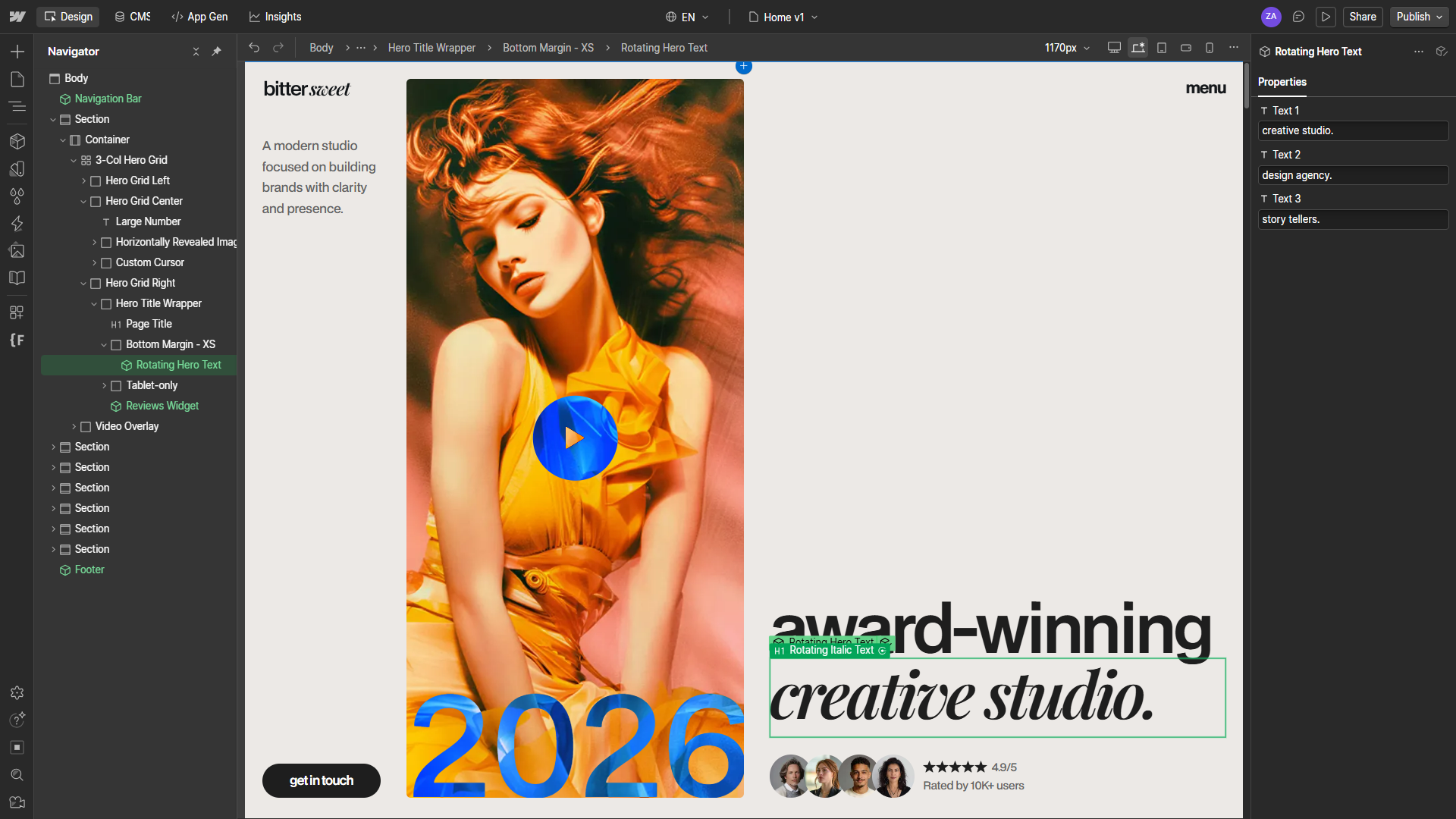This screenshot has width=1456, height=819.
Task: Expand the Video Overlay layer
Action: point(74,426)
